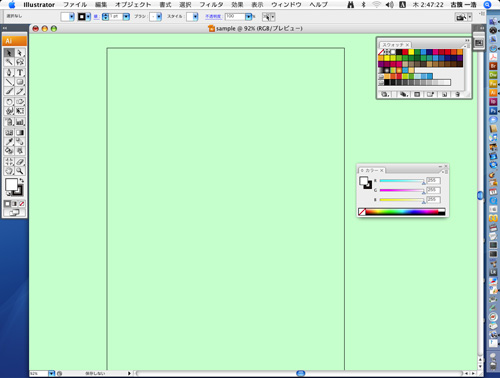
Task: Select the Scale tool
Action: [x=20, y=102]
